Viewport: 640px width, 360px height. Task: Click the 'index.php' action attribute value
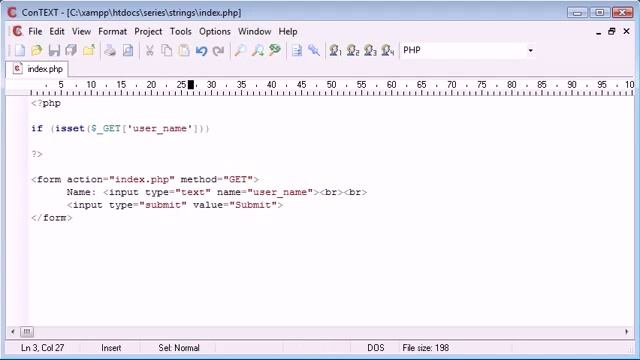coord(142,180)
